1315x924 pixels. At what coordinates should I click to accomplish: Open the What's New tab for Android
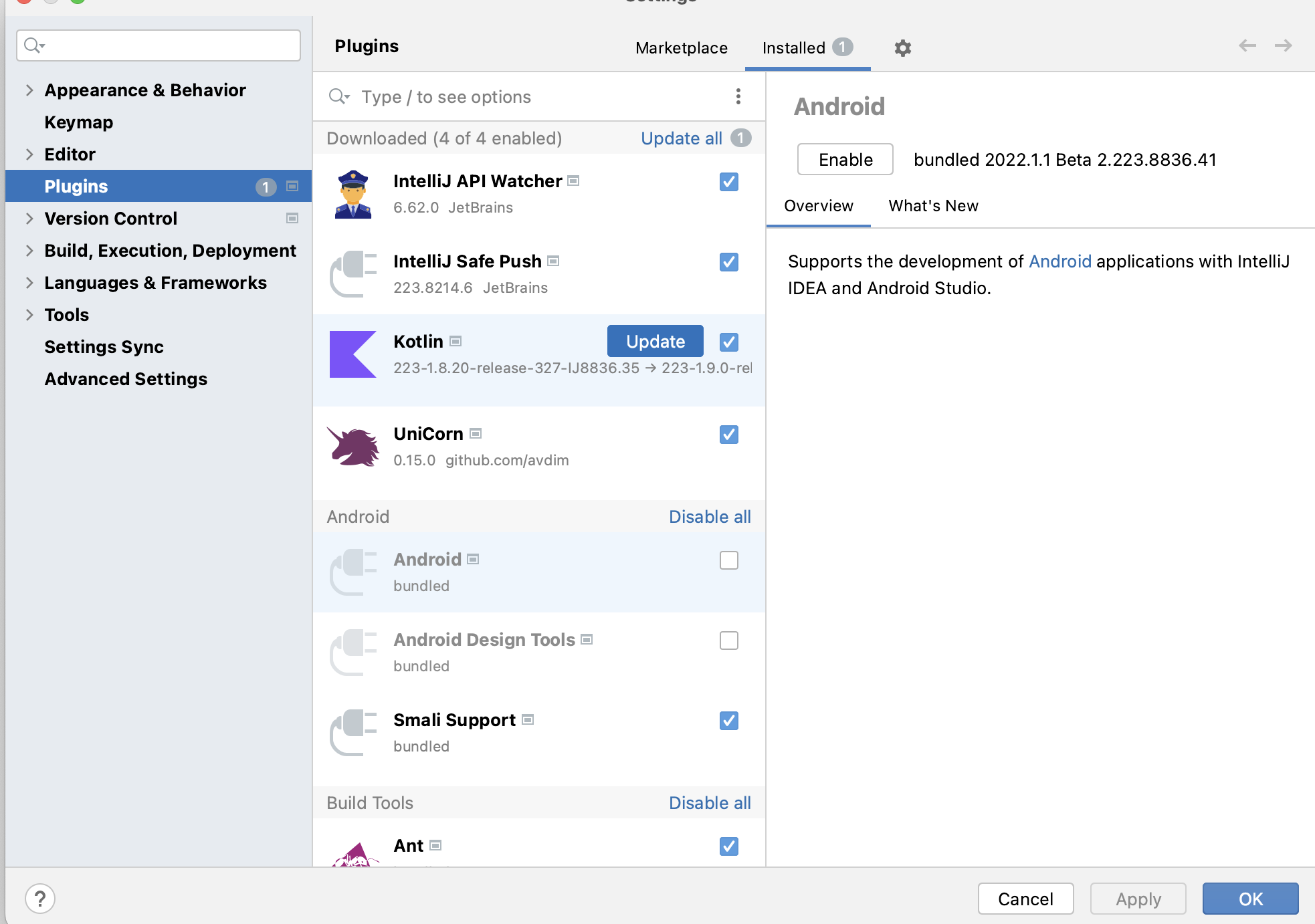tap(932, 205)
